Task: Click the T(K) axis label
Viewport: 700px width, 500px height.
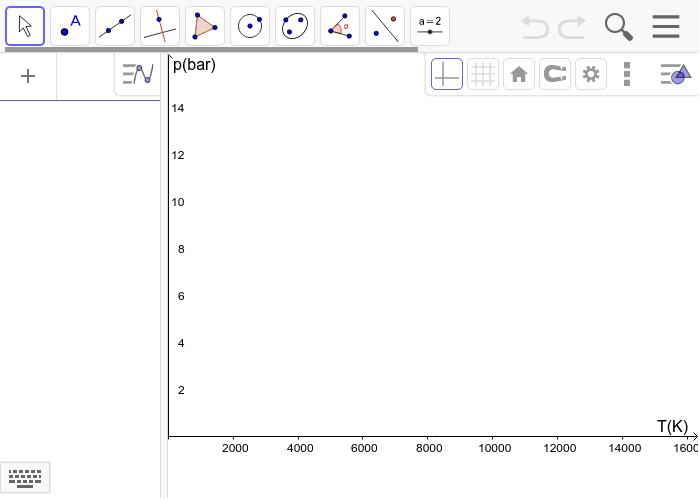Action: tap(672, 426)
